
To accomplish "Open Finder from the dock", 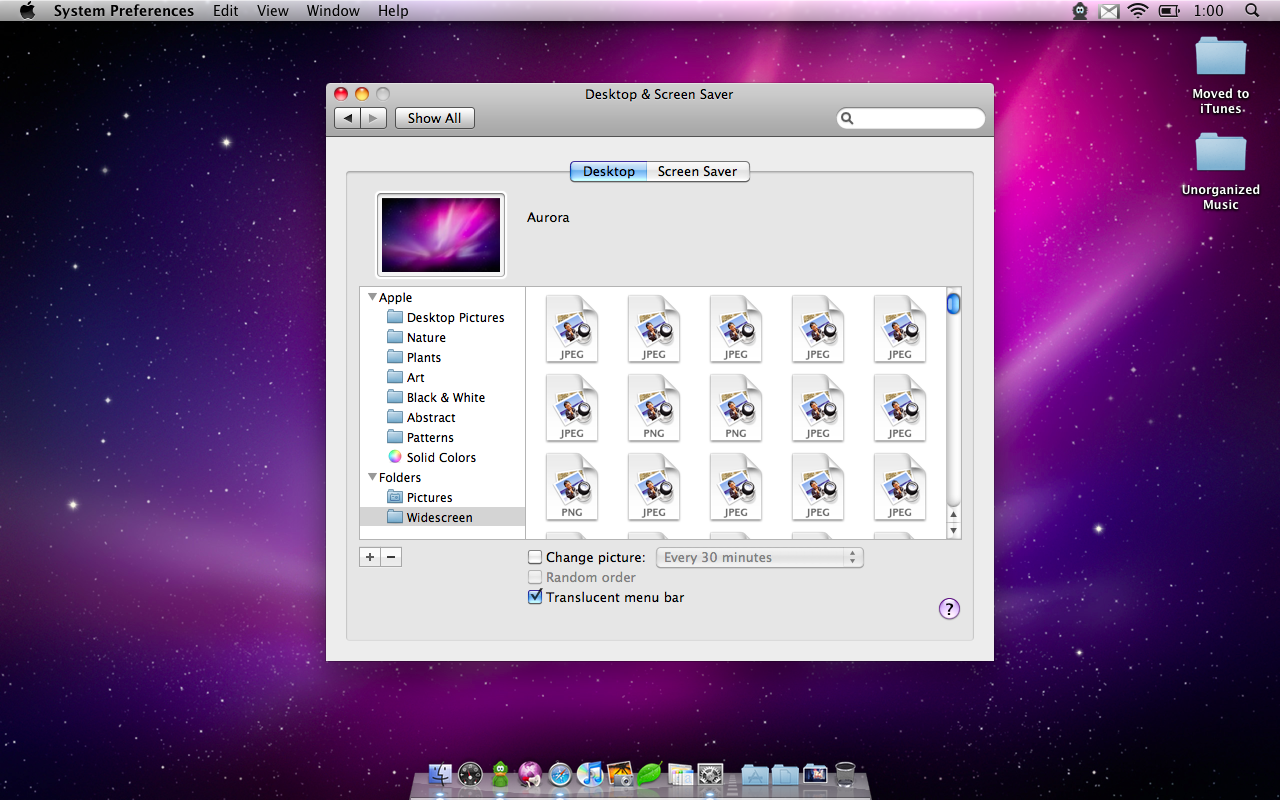I will click(440, 774).
